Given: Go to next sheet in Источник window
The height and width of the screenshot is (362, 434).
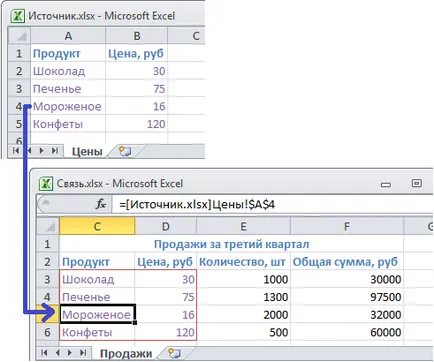Looking at the screenshot, I should [42, 151].
